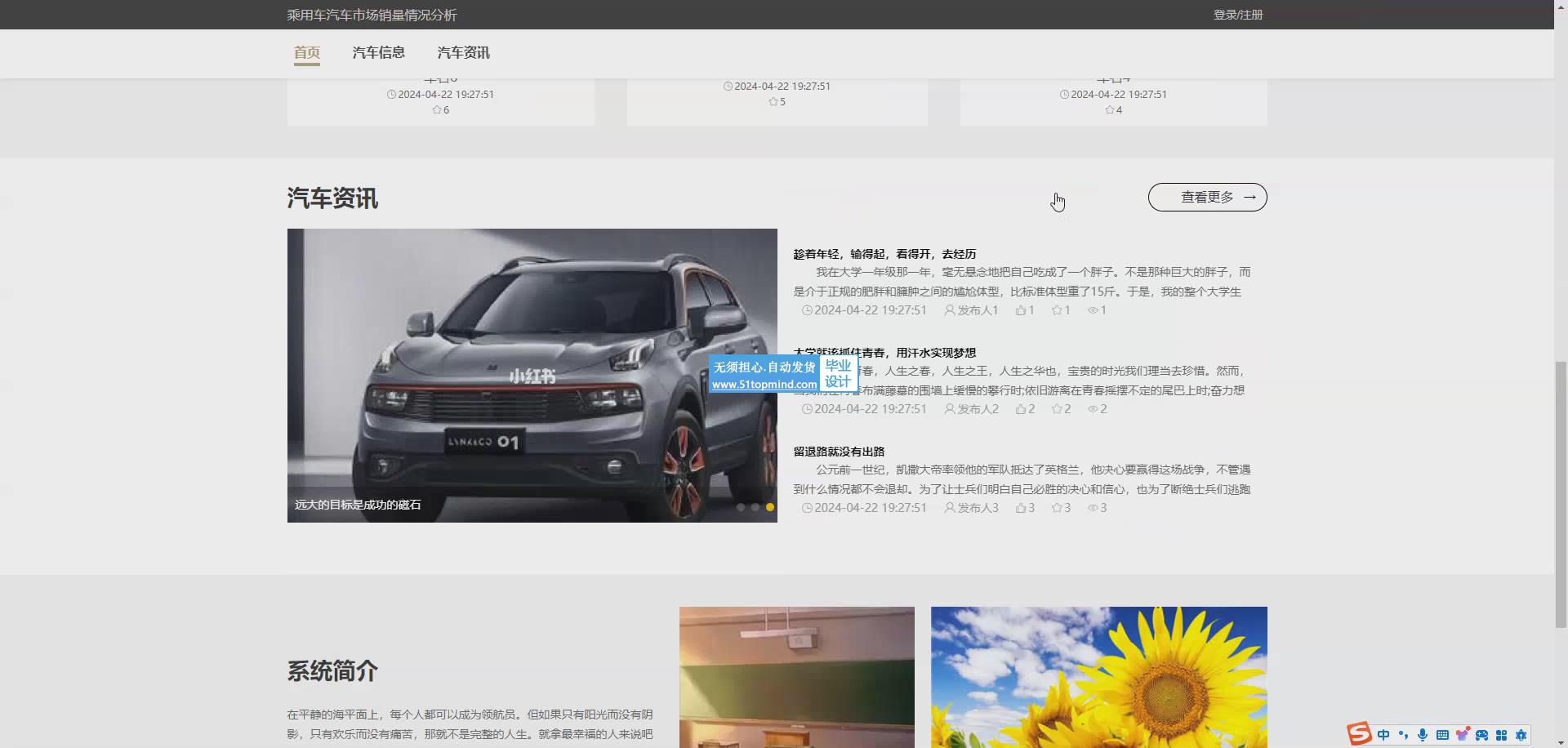The height and width of the screenshot is (748, 1568).
Task: Click the eye views icon of the 发布人2 article
Action: coord(1093,409)
